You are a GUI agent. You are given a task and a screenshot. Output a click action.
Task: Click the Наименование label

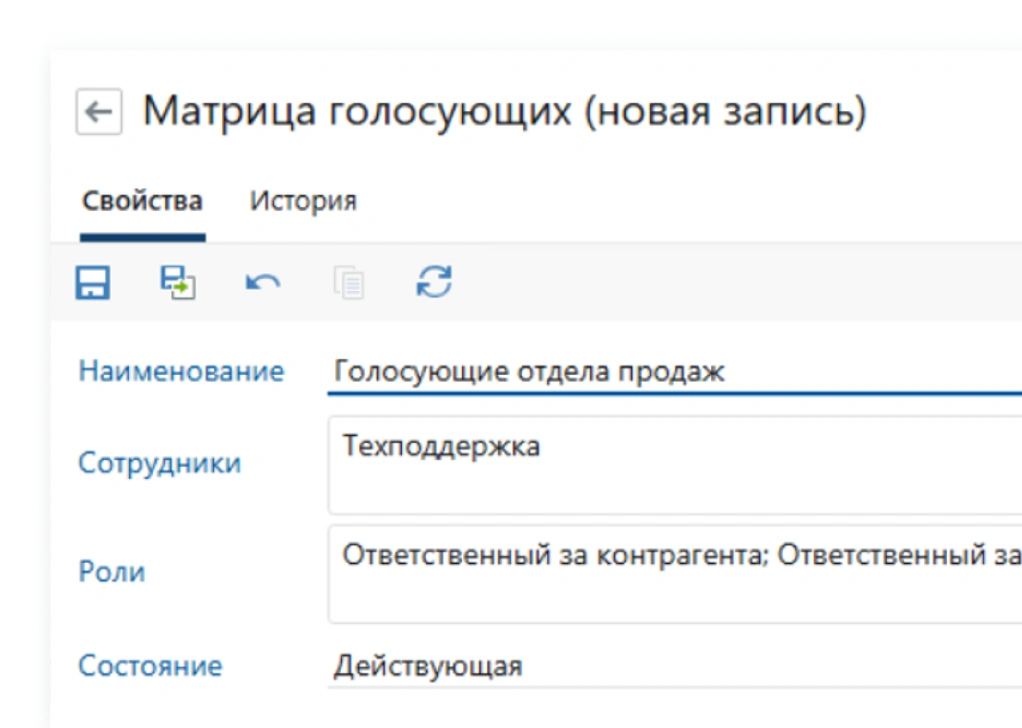(181, 371)
